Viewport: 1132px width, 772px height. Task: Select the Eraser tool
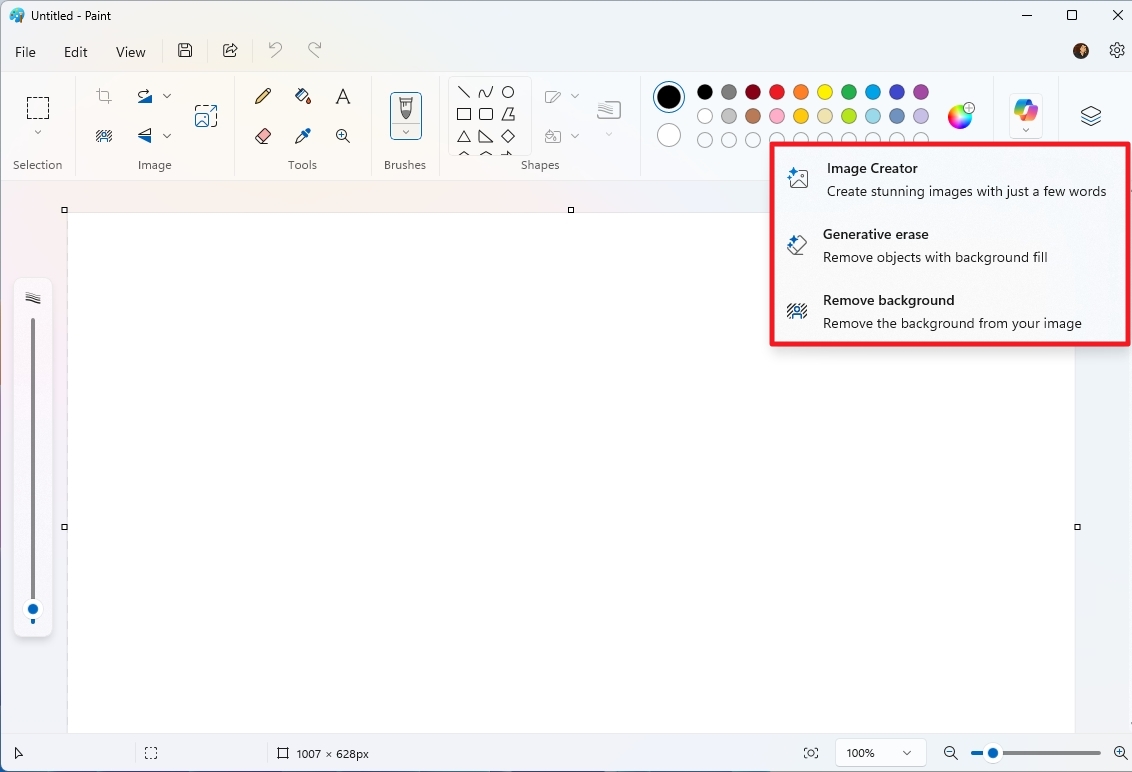(261, 135)
